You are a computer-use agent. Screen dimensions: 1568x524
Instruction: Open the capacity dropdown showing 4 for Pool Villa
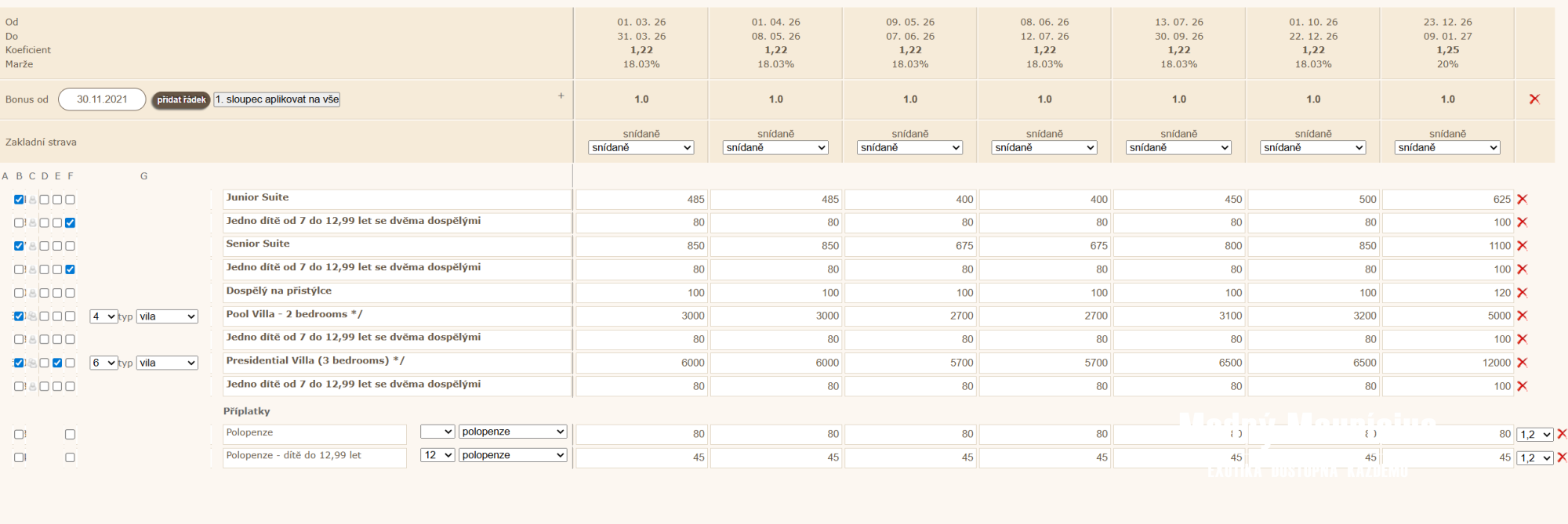click(x=103, y=316)
